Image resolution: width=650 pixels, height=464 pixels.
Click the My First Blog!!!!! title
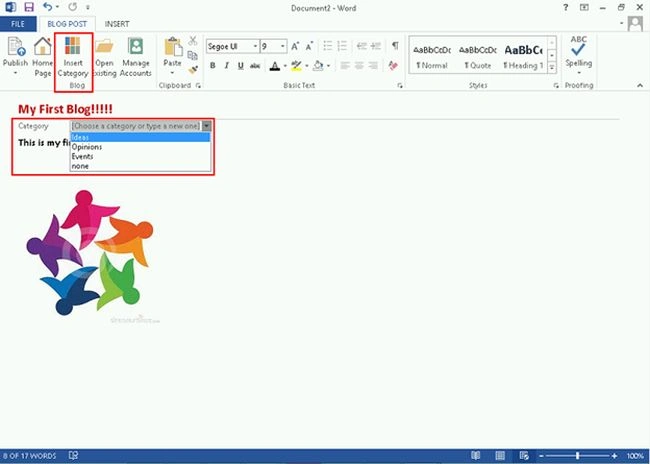click(x=65, y=109)
